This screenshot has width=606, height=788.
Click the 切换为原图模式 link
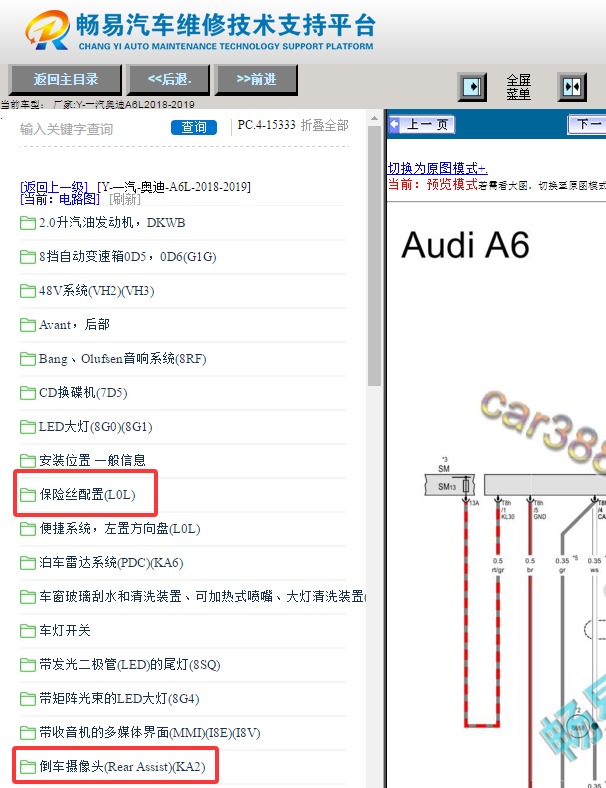click(437, 168)
